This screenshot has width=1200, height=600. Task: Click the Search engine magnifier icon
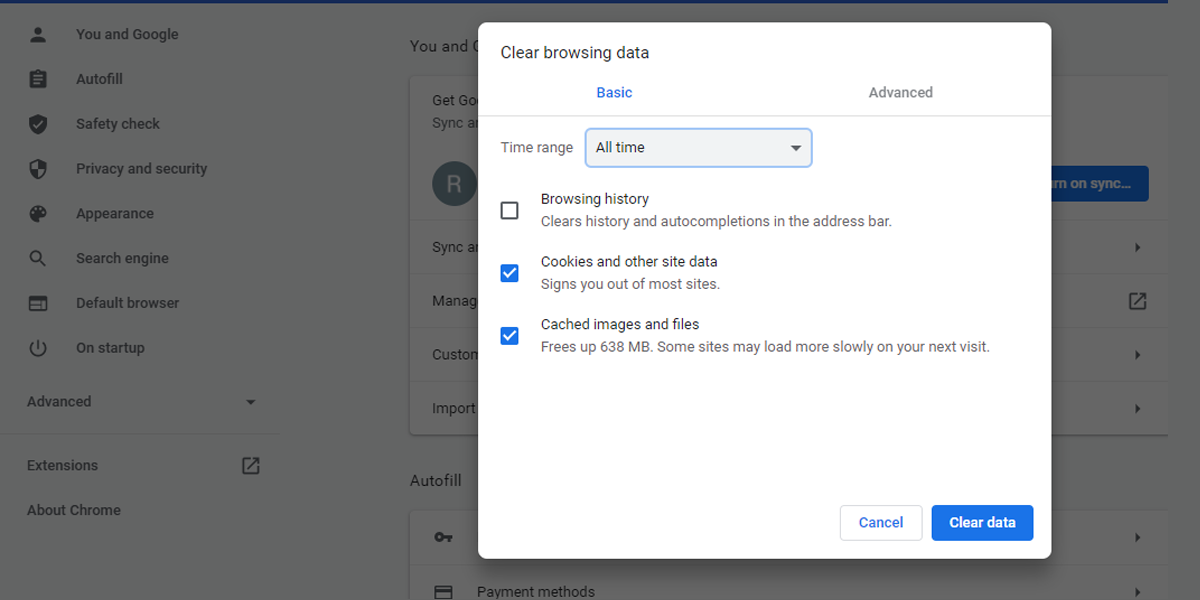tap(38, 258)
